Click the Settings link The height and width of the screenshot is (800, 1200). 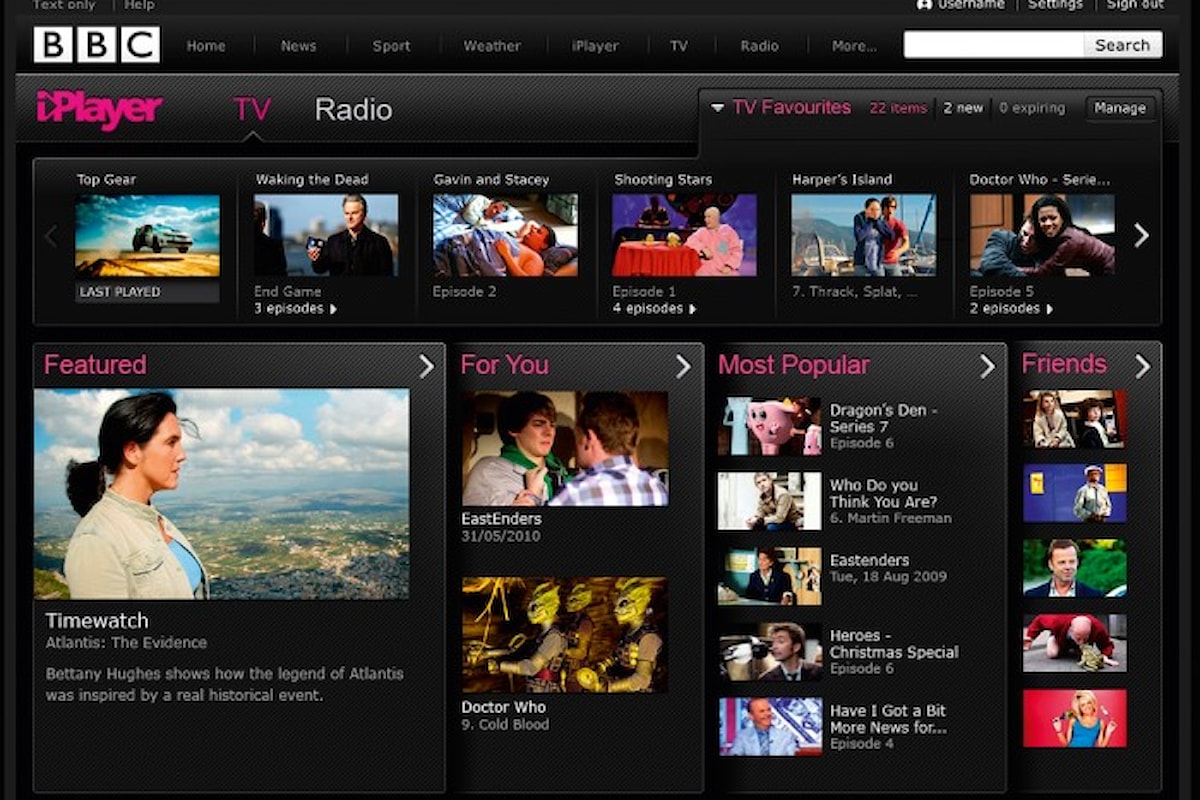point(1055,5)
